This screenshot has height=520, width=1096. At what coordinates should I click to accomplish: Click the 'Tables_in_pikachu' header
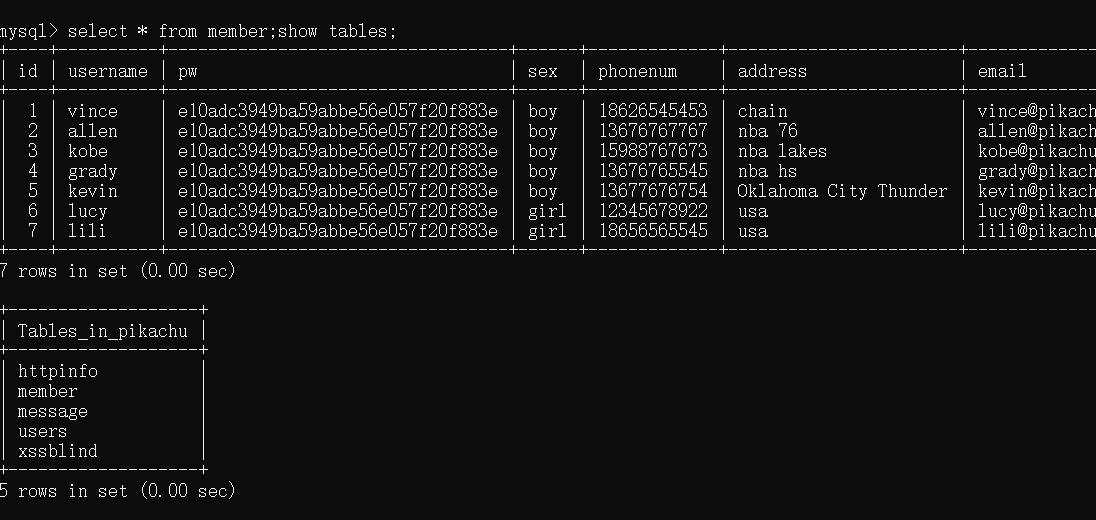tap(102, 331)
